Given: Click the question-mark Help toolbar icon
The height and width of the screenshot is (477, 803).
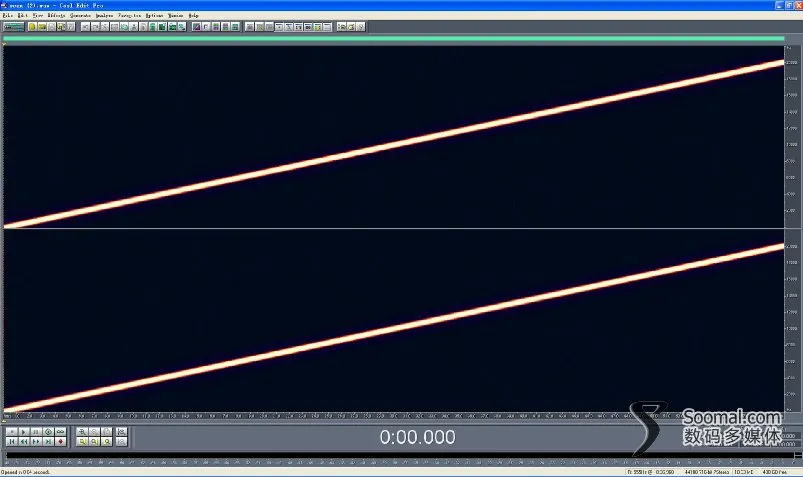Looking at the screenshot, I should tap(361, 27).
